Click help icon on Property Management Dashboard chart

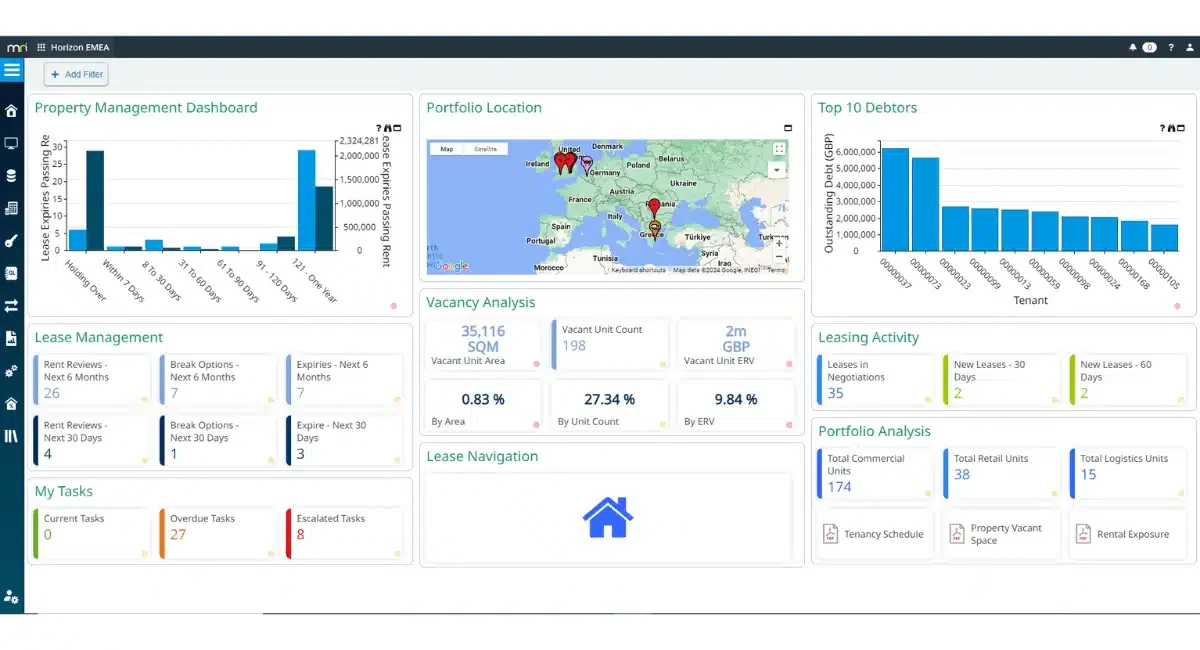(379, 128)
